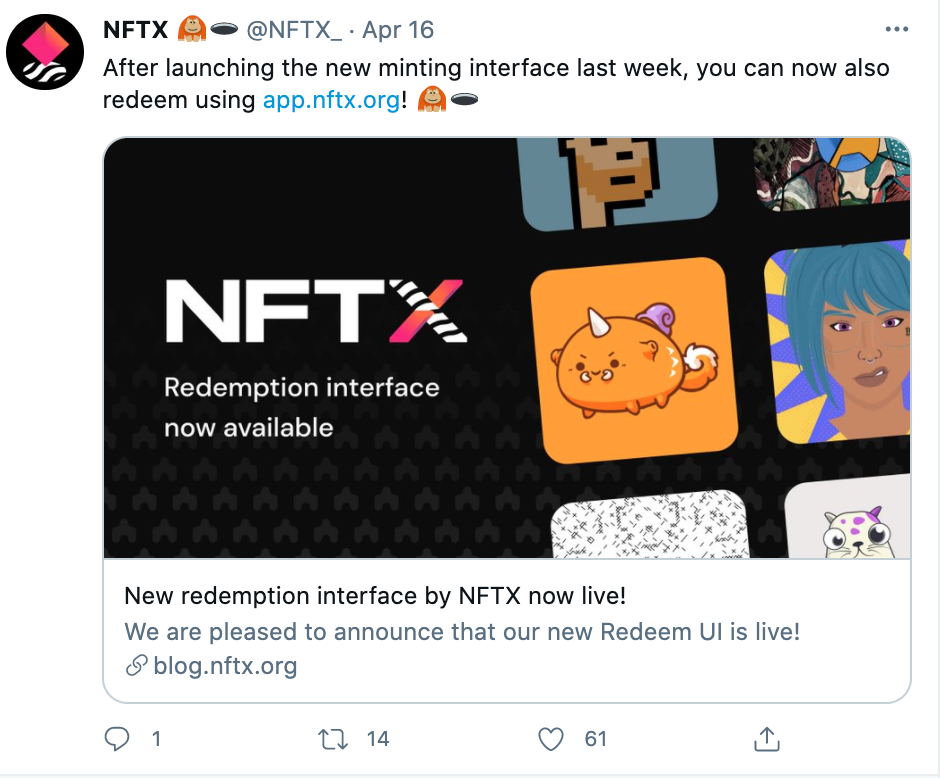
Task: Click the reply speech bubble icon
Action: [117, 738]
